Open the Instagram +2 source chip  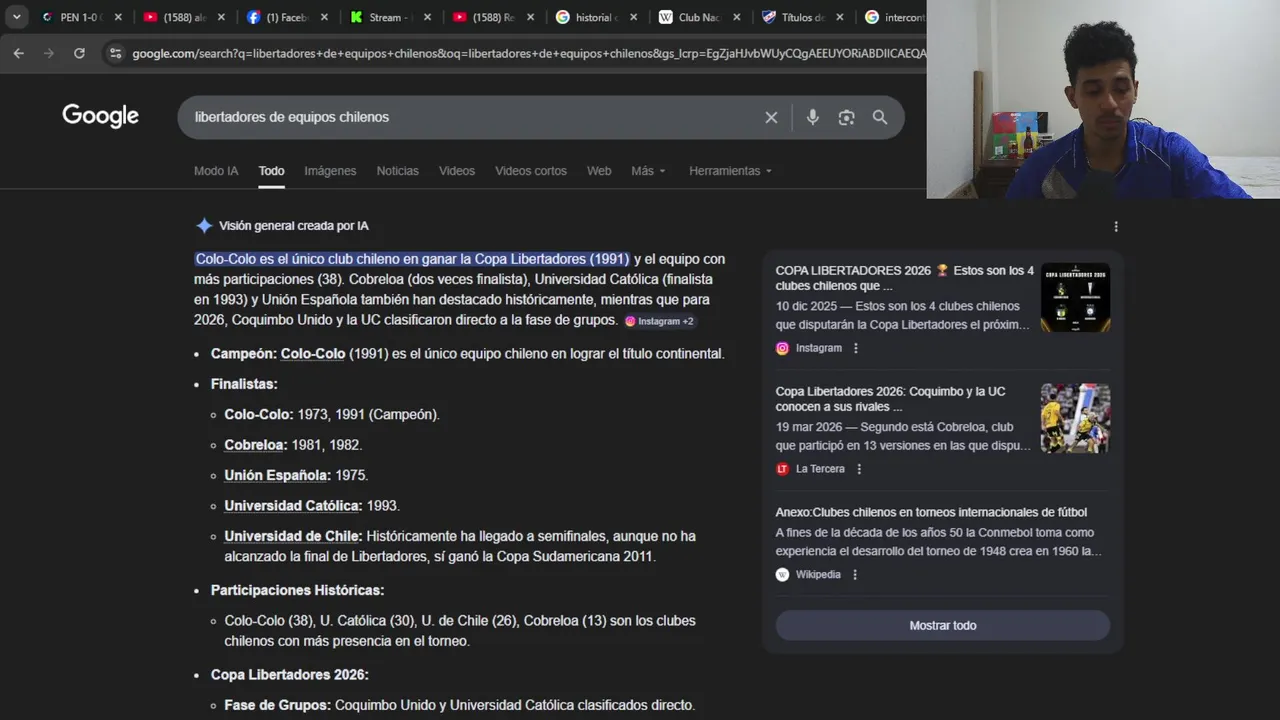click(x=659, y=321)
